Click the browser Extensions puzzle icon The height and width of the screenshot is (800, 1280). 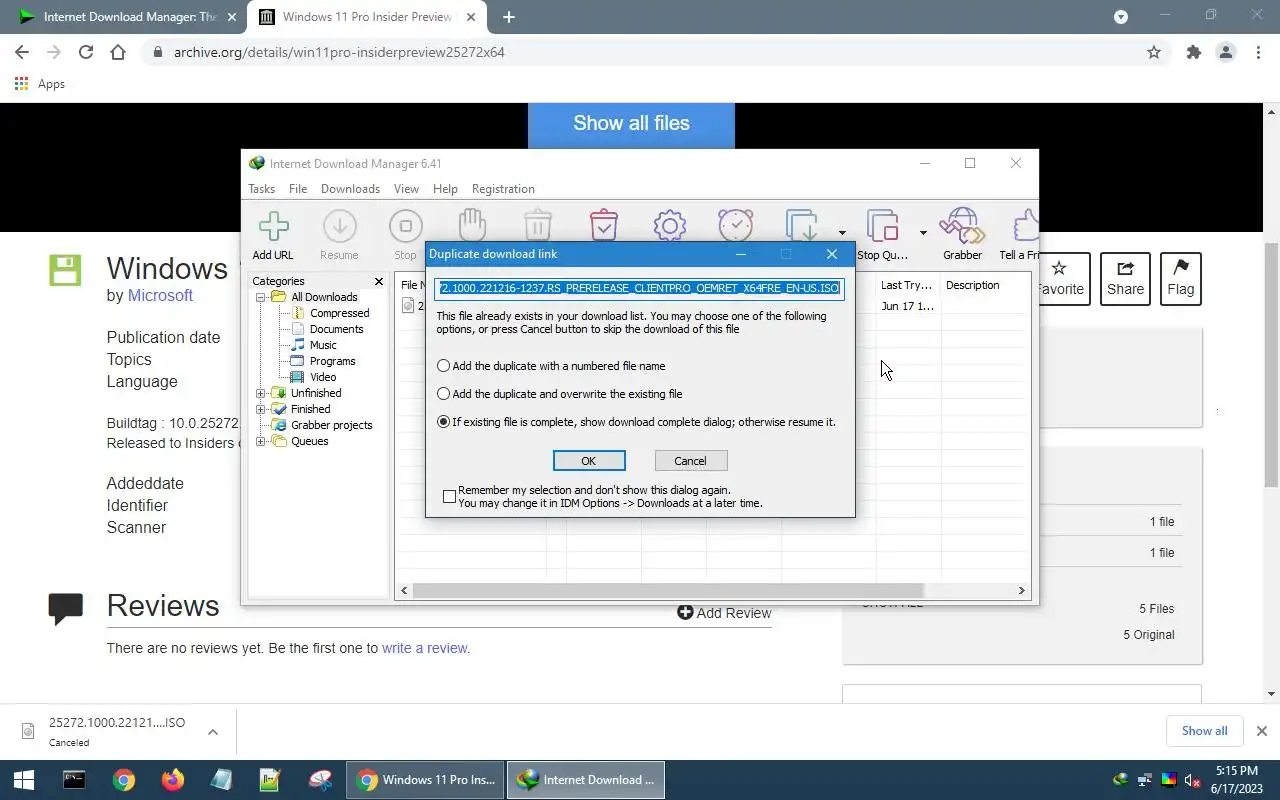point(1193,52)
